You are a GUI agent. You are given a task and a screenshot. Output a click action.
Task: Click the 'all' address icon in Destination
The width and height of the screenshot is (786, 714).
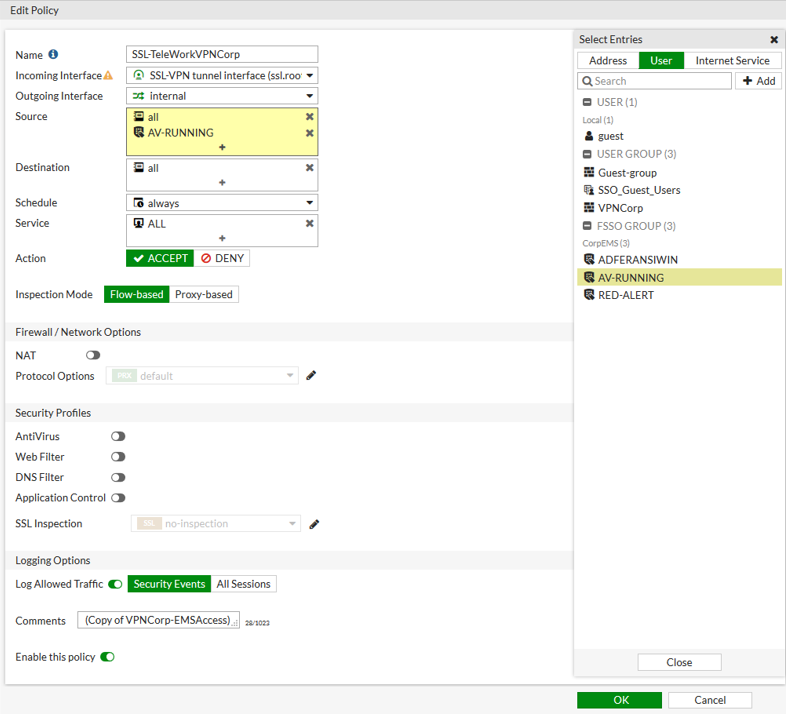(x=139, y=167)
